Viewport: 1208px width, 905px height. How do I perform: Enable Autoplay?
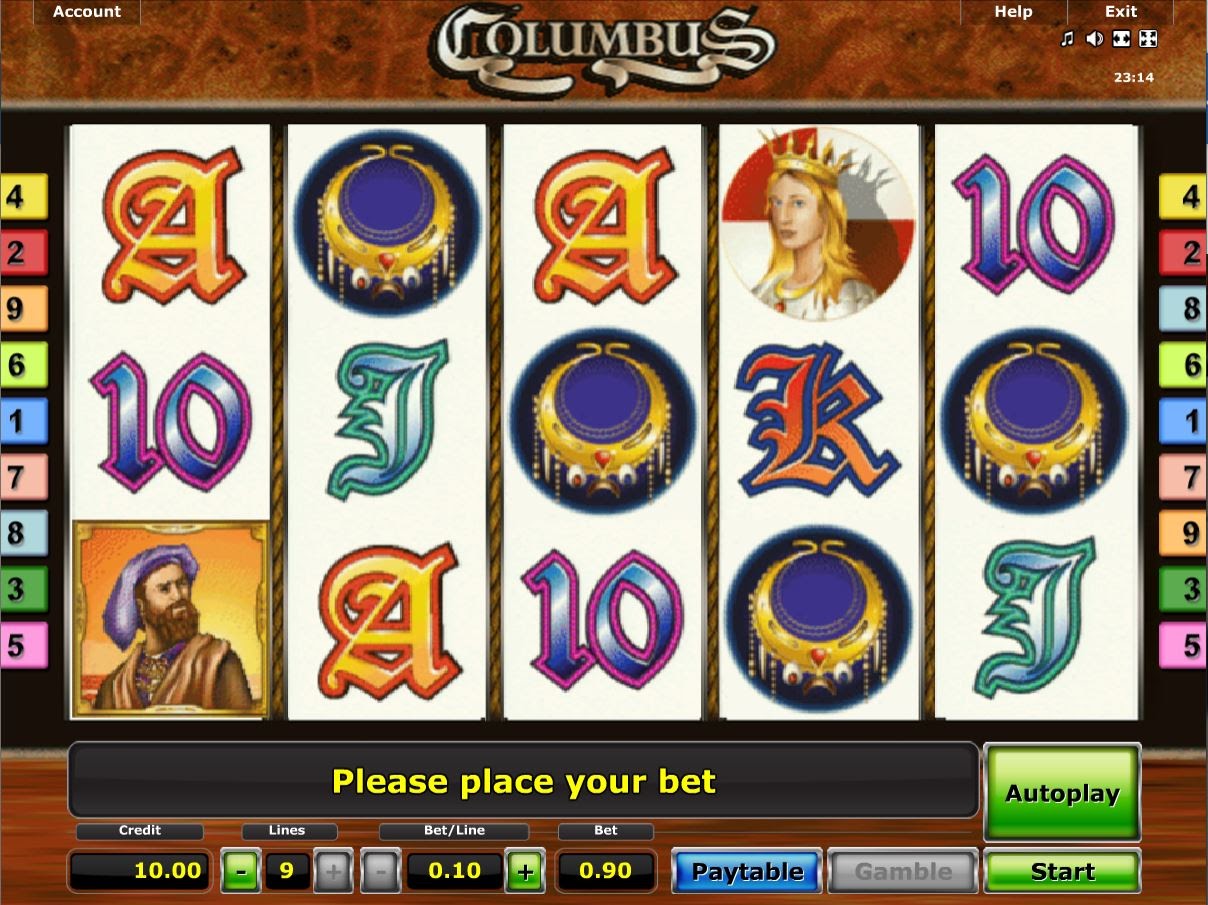point(1062,793)
